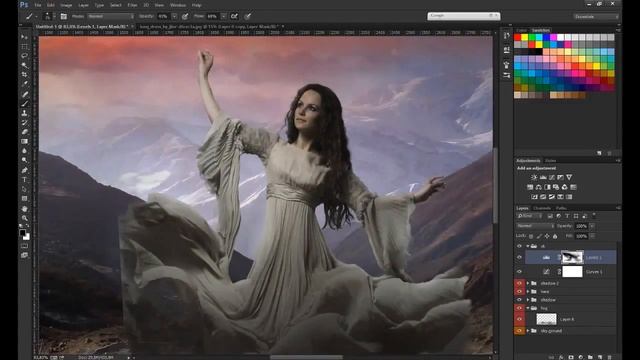Enable airbrush build-up in the options bar
The height and width of the screenshot is (360, 640).
coord(234,16)
